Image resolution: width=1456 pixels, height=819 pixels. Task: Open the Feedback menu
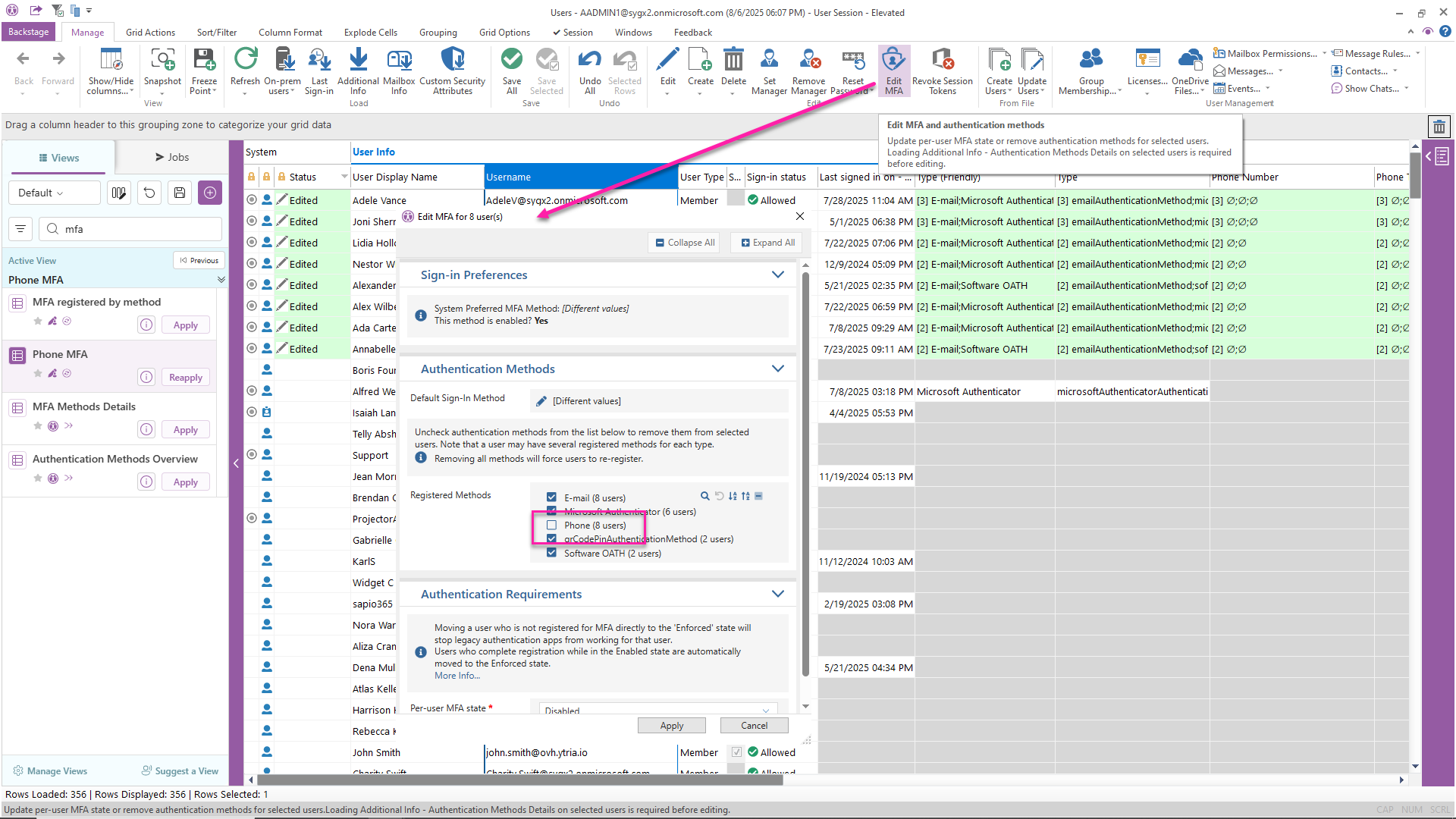click(x=692, y=32)
